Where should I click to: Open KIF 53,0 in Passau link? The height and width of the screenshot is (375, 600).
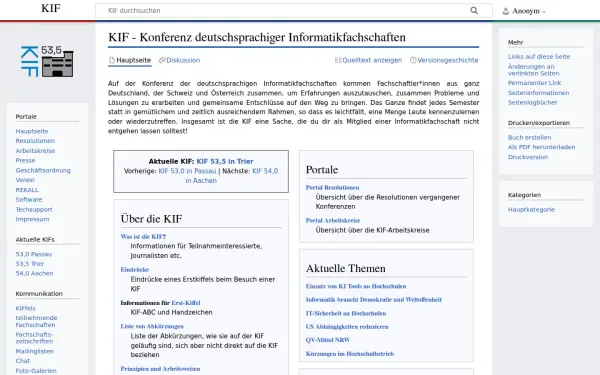tap(187, 171)
